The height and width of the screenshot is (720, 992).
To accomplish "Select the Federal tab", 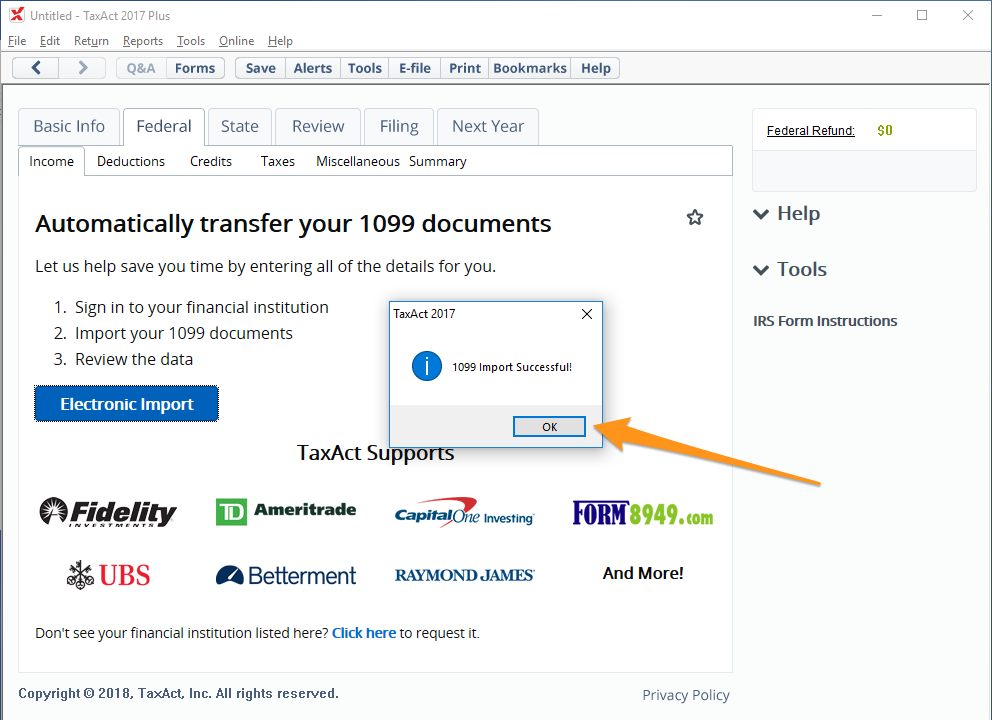I will (164, 127).
